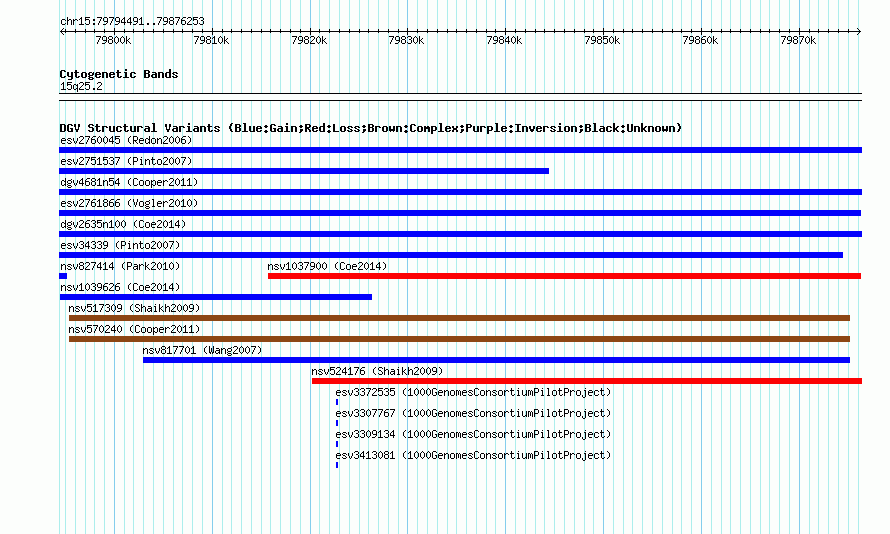Click the 79820k ruler position
890x534 pixels.
(x=309, y=40)
